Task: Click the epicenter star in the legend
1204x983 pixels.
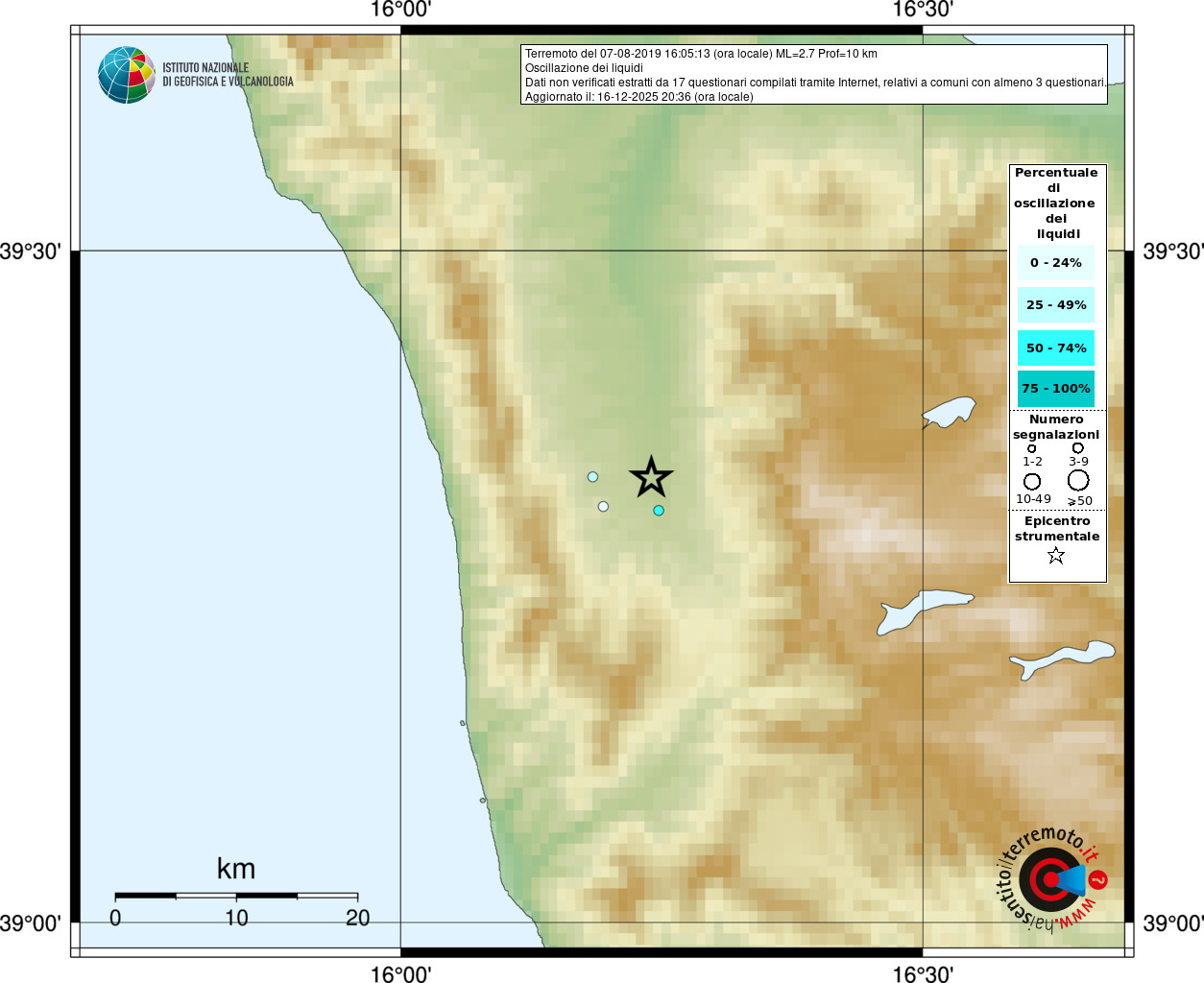Action: click(1056, 555)
